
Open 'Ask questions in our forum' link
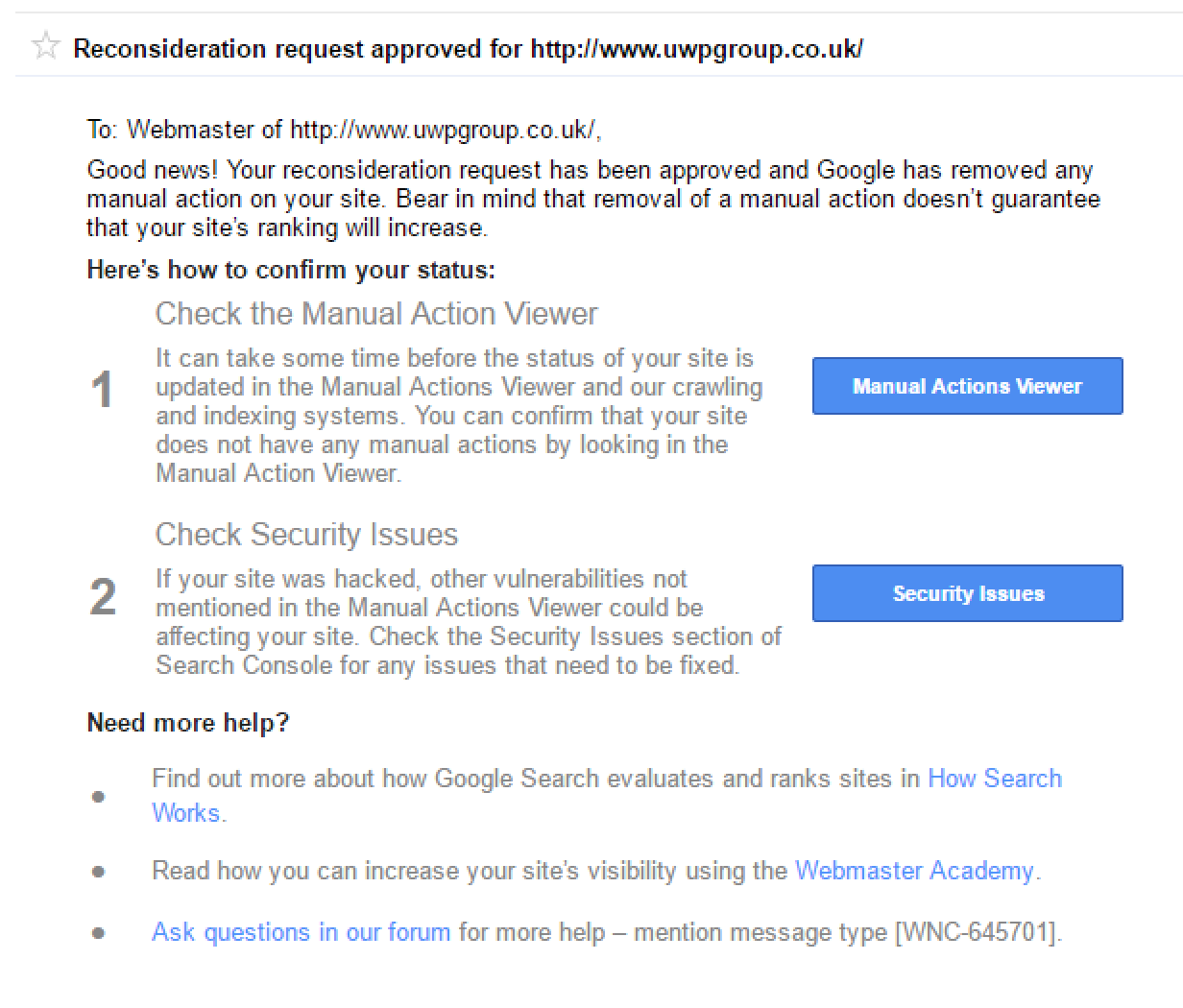301,932
